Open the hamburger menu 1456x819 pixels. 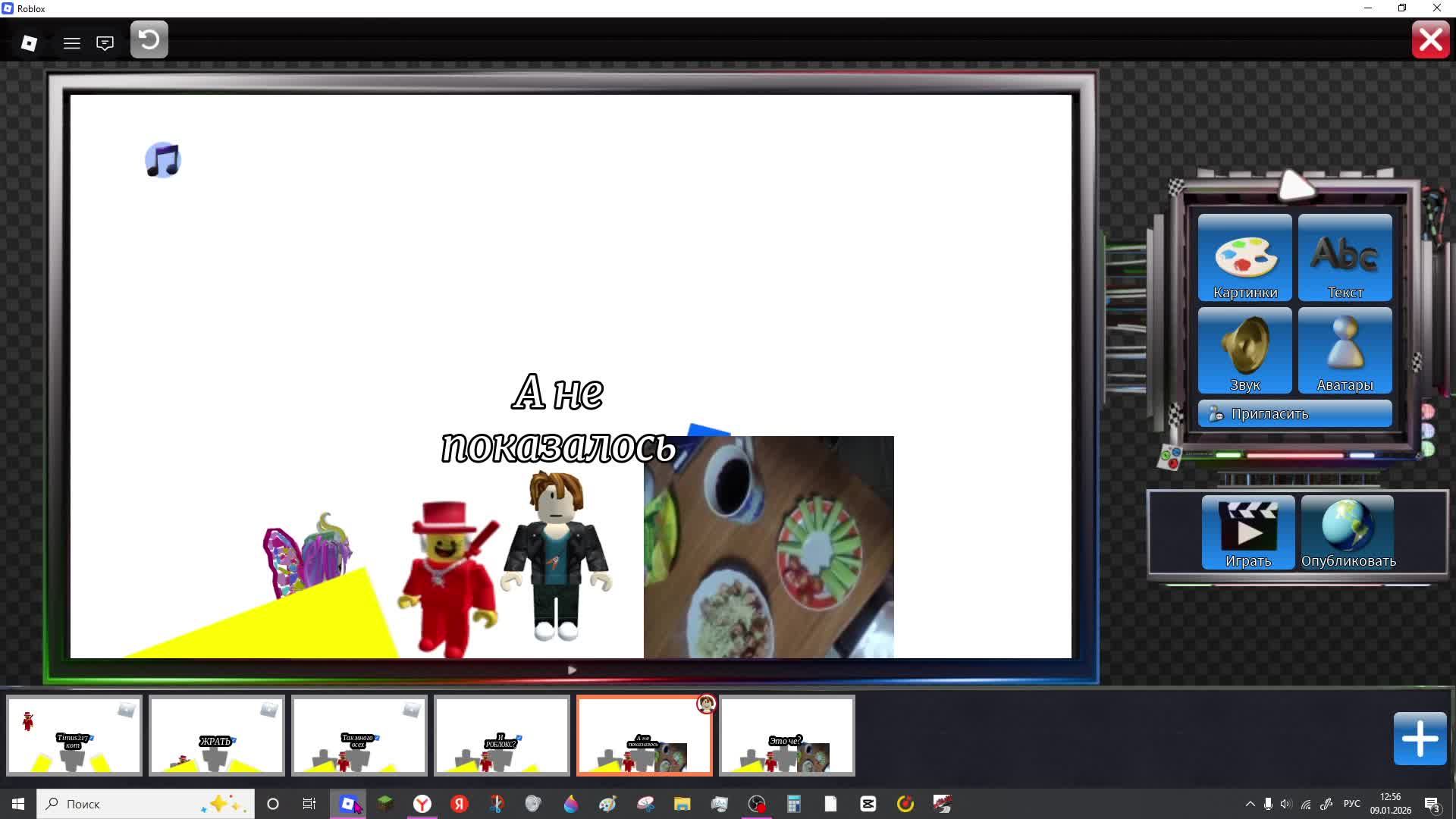(x=72, y=43)
